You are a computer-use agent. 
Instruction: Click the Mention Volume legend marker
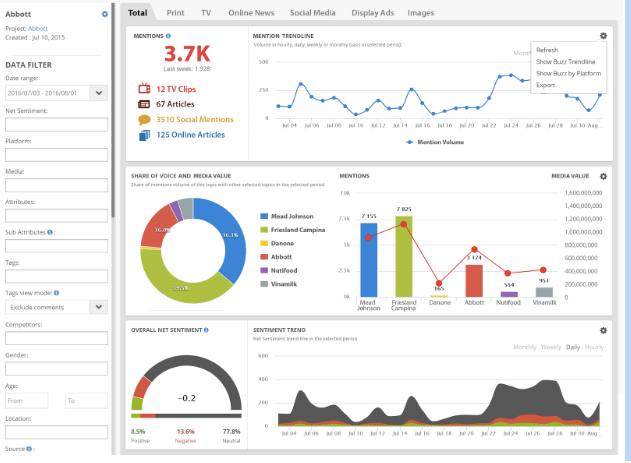tap(410, 142)
